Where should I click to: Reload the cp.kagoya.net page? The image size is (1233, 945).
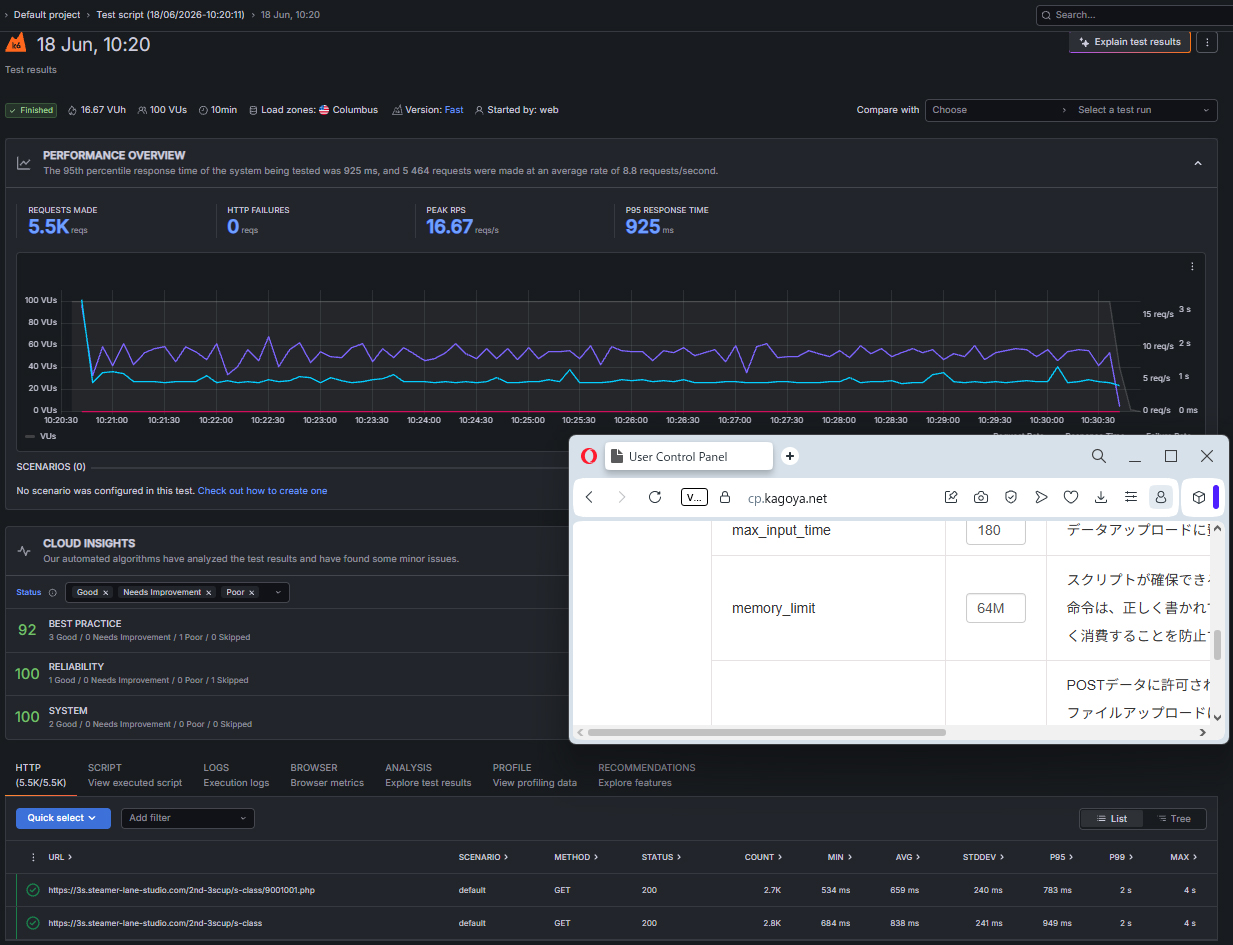(655, 497)
